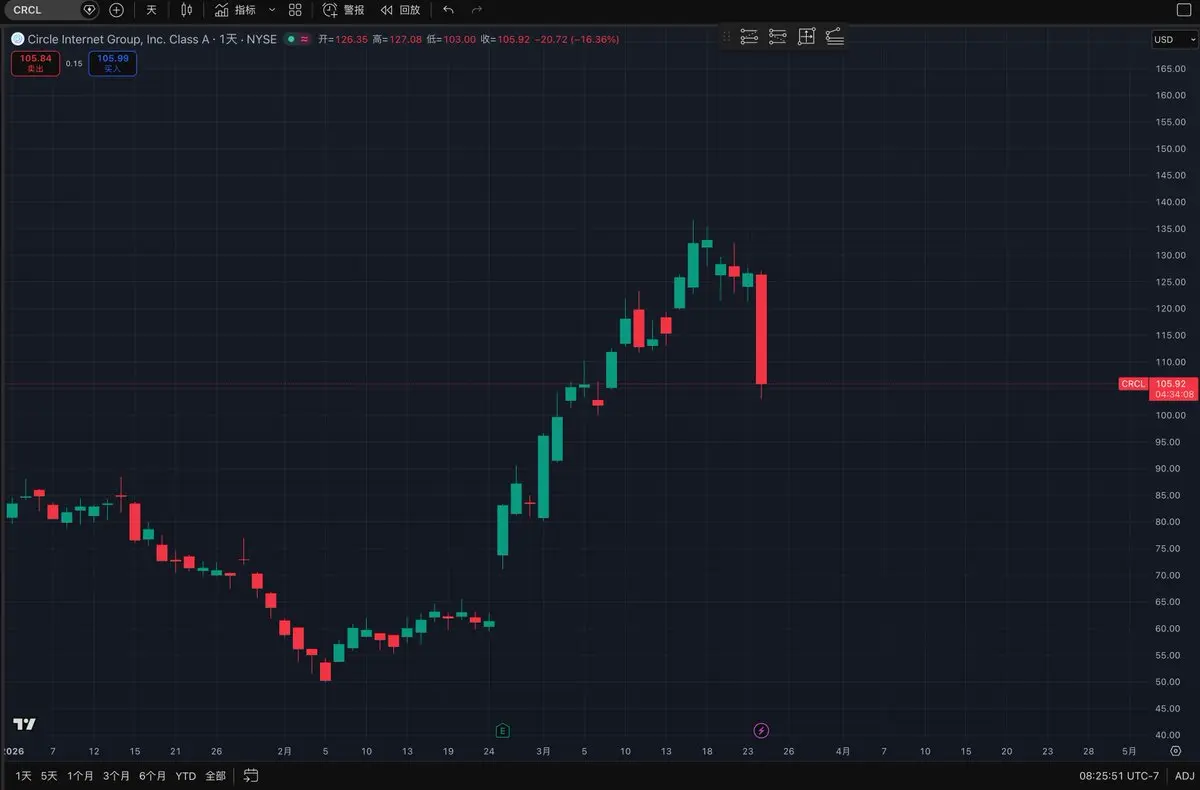Select the 1天 range
1200x790 pixels.
tap(24, 776)
